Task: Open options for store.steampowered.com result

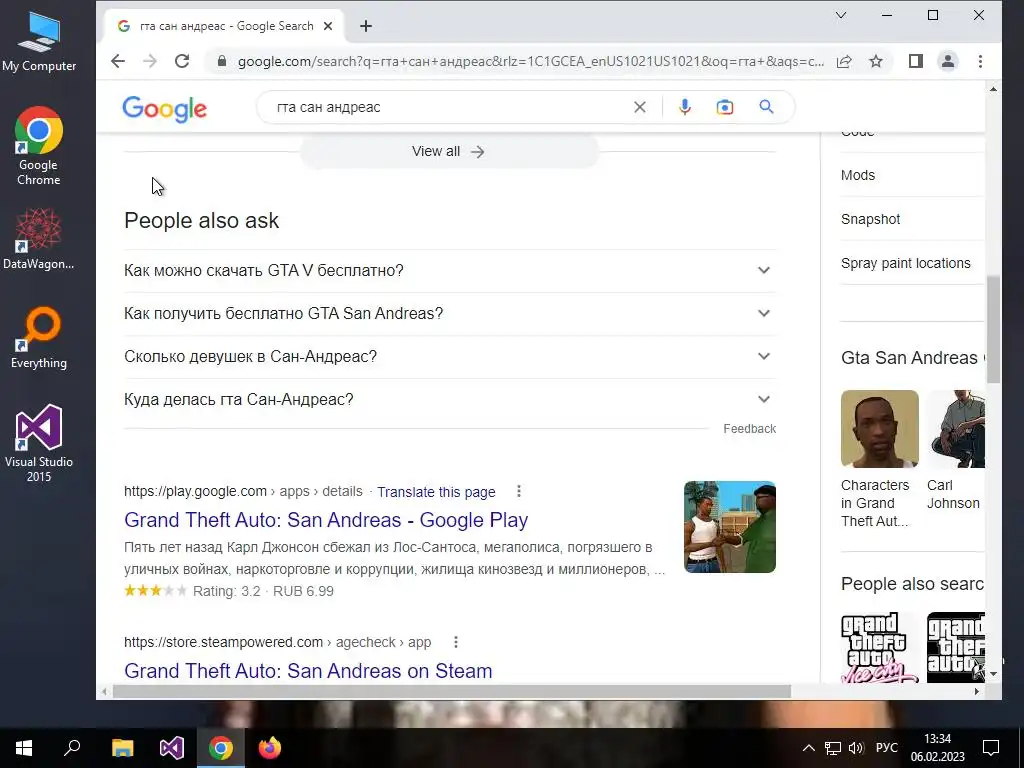Action: point(456,642)
